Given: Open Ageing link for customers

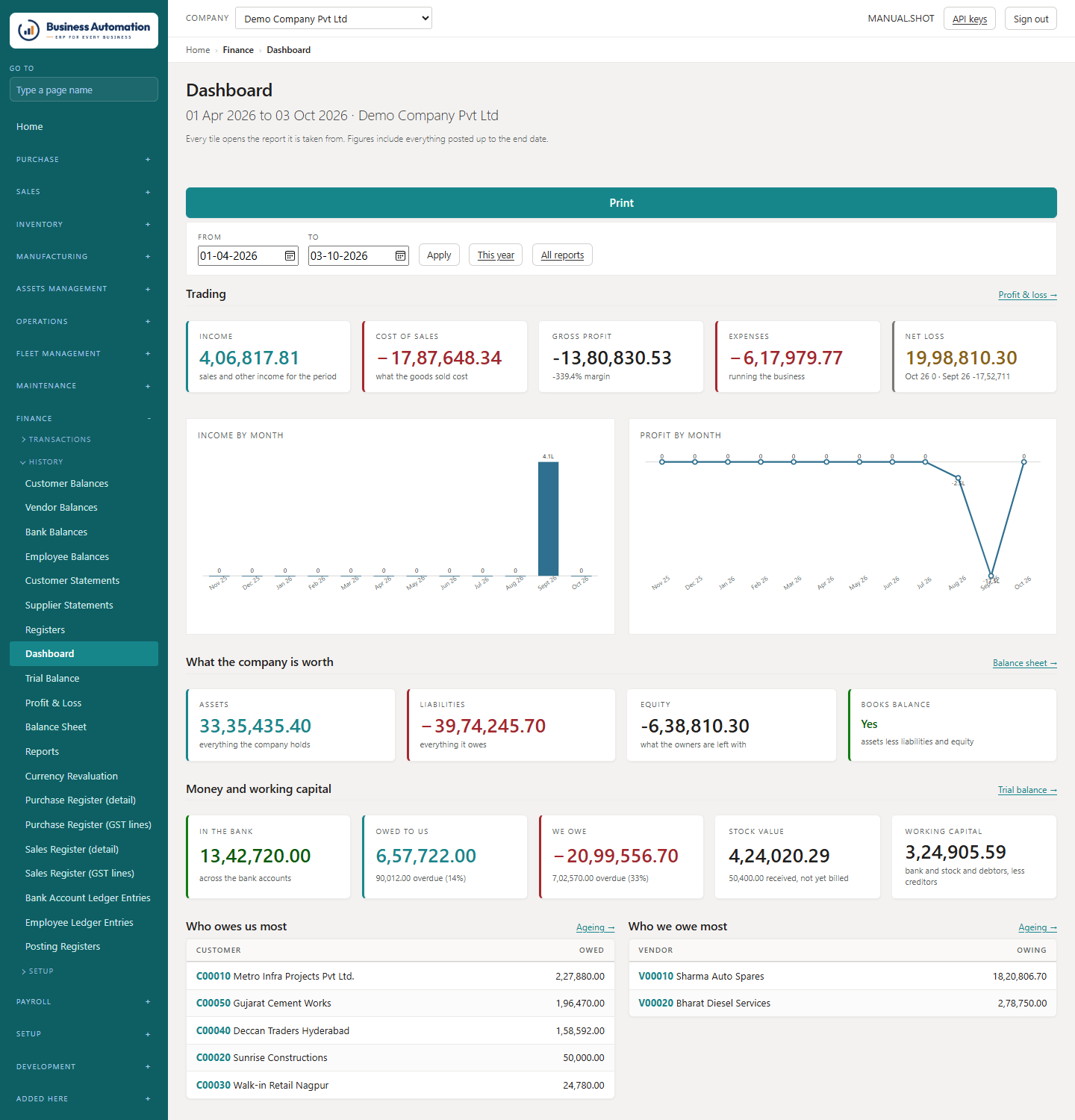Looking at the screenshot, I should pos(595,927).
